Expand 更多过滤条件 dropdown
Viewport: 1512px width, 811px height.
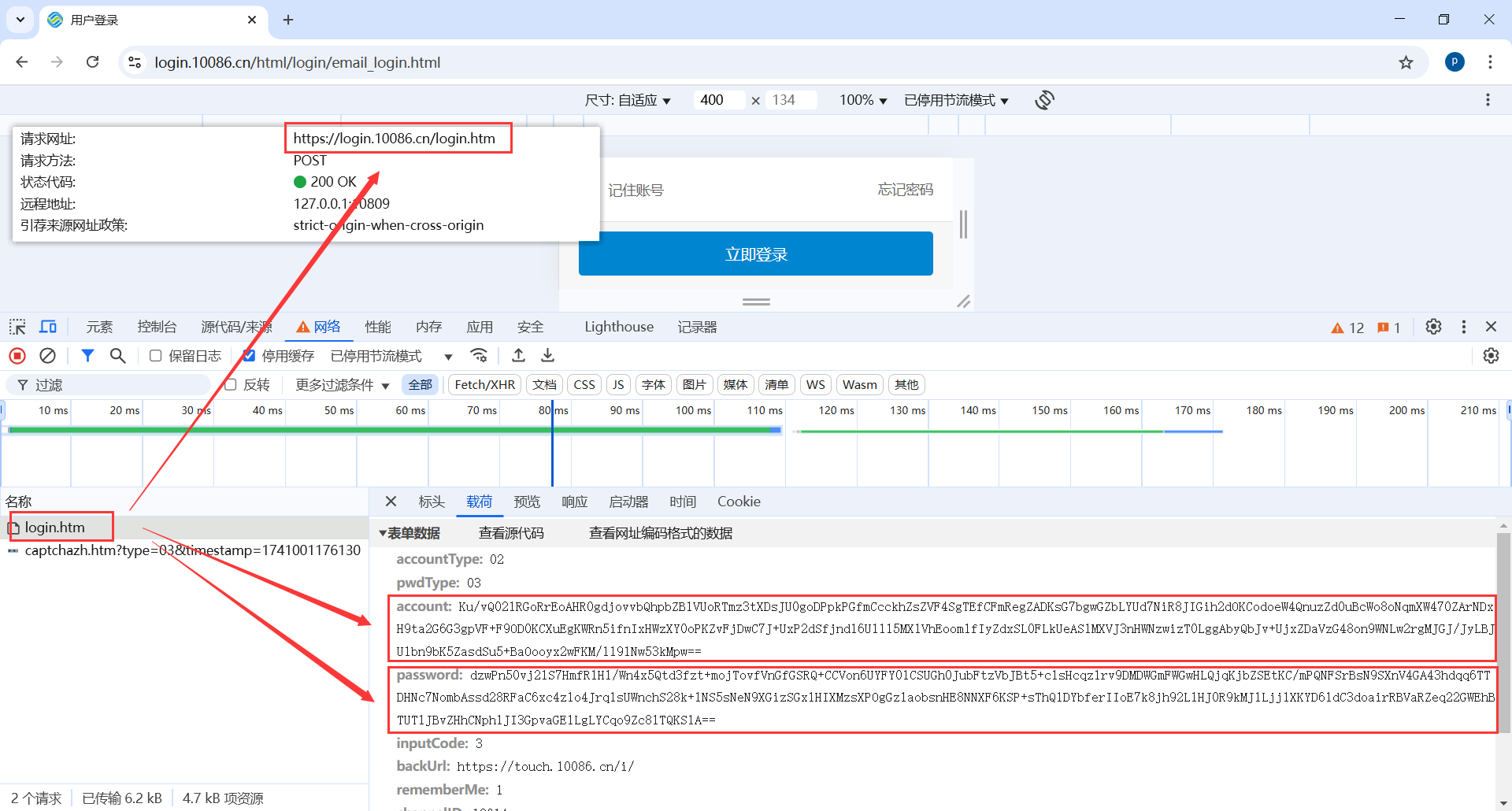pyautogui.click(x=343, y=385)
